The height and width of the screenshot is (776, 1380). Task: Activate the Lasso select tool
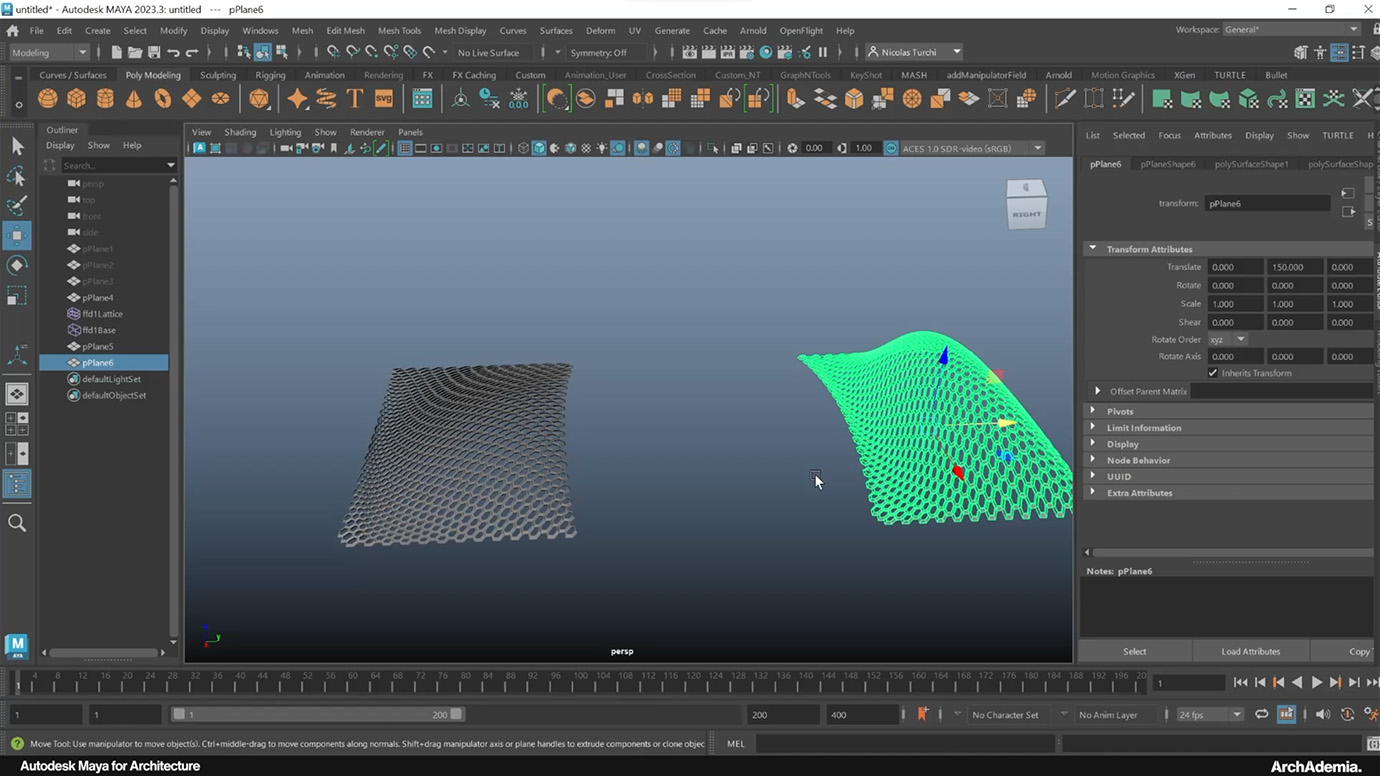coord(17,177)
